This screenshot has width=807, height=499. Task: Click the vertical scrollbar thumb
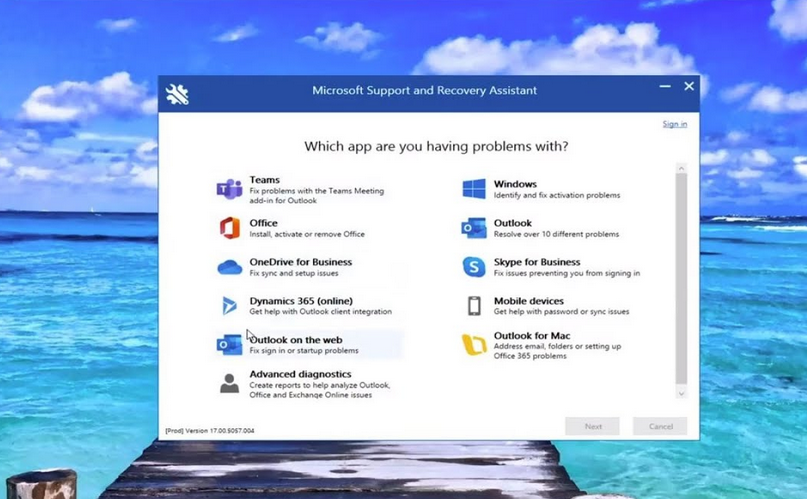[x=681, y=279]
